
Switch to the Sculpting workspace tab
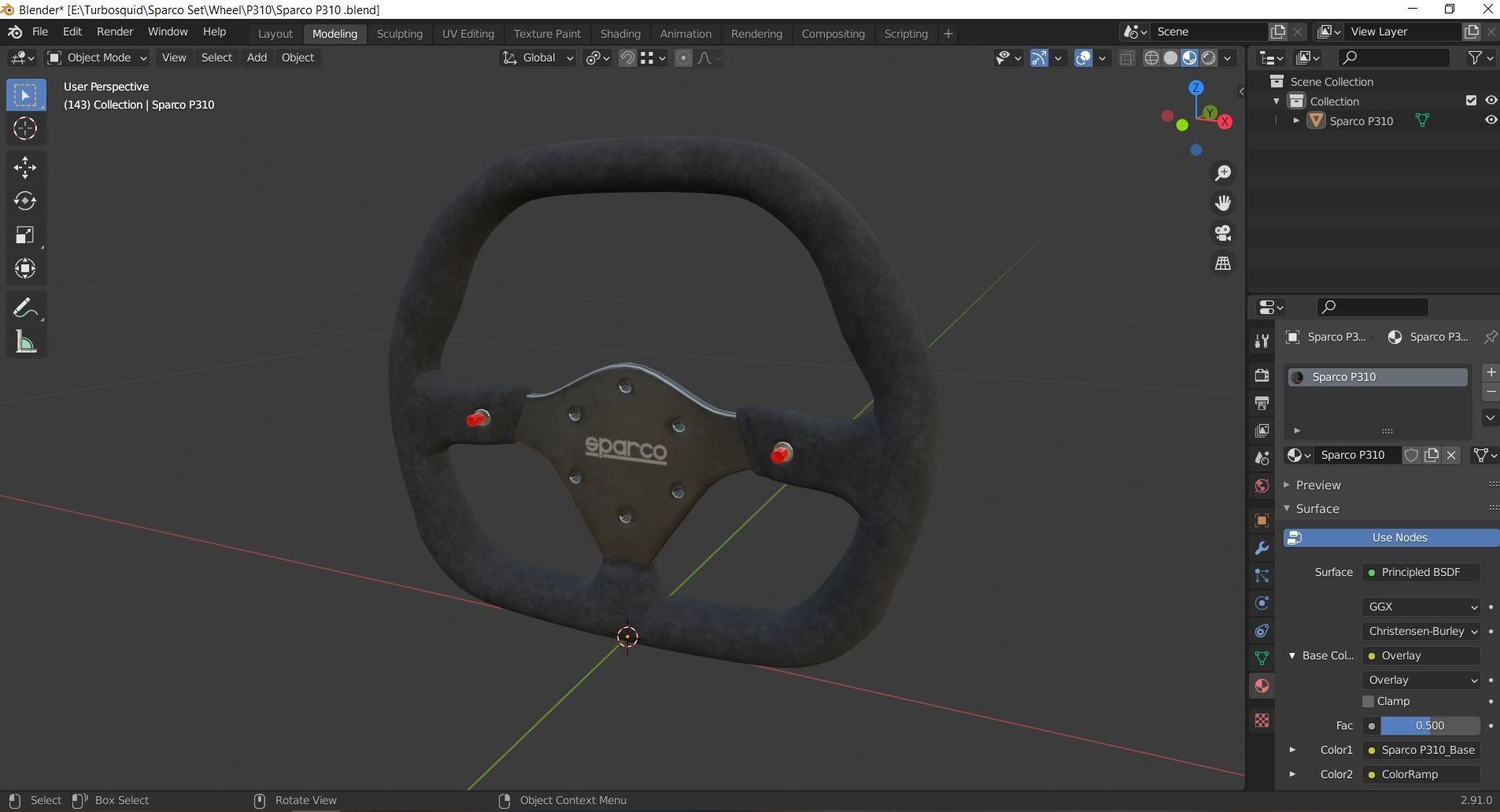click(400, 34)
